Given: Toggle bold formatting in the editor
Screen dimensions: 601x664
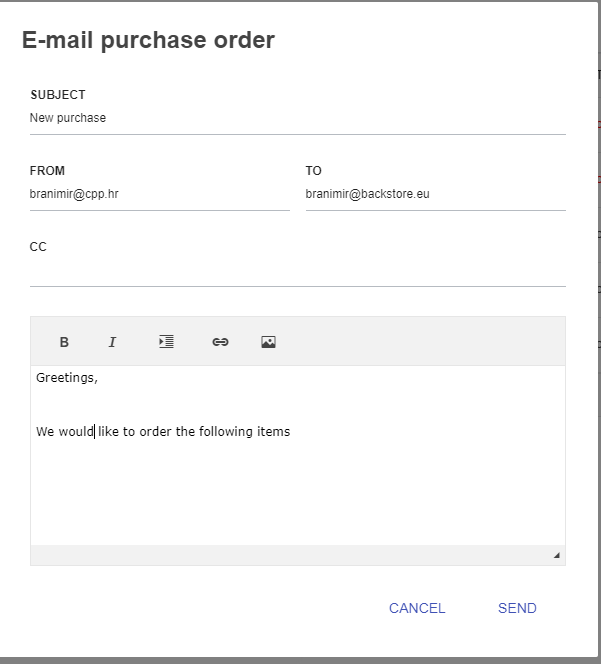Looking at the screenshot, I should click(x=64, y=342).
